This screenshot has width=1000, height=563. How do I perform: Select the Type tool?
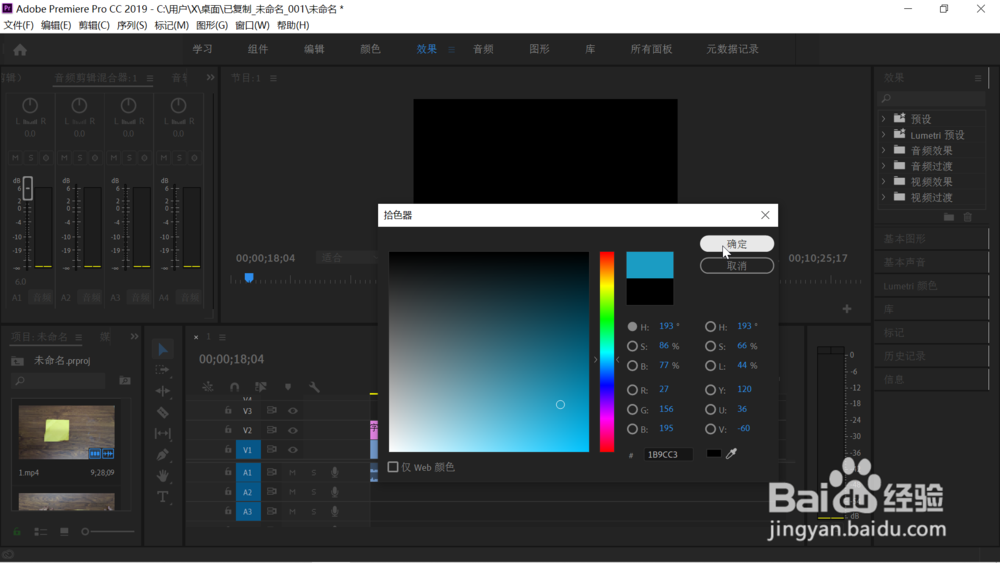pyautogui.click(x=163, y=497)
